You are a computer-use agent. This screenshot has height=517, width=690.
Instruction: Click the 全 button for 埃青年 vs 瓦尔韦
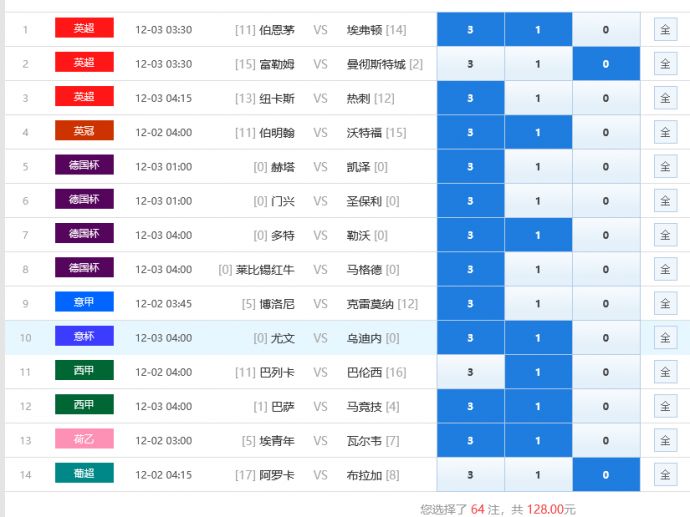click(665, 441)
